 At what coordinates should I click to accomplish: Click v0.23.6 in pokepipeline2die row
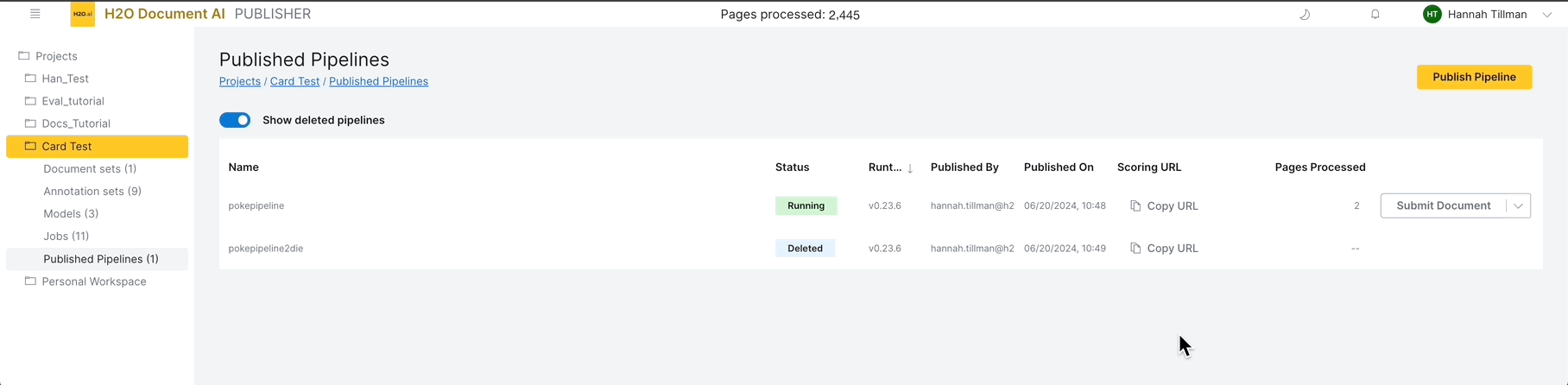point(885,248)
